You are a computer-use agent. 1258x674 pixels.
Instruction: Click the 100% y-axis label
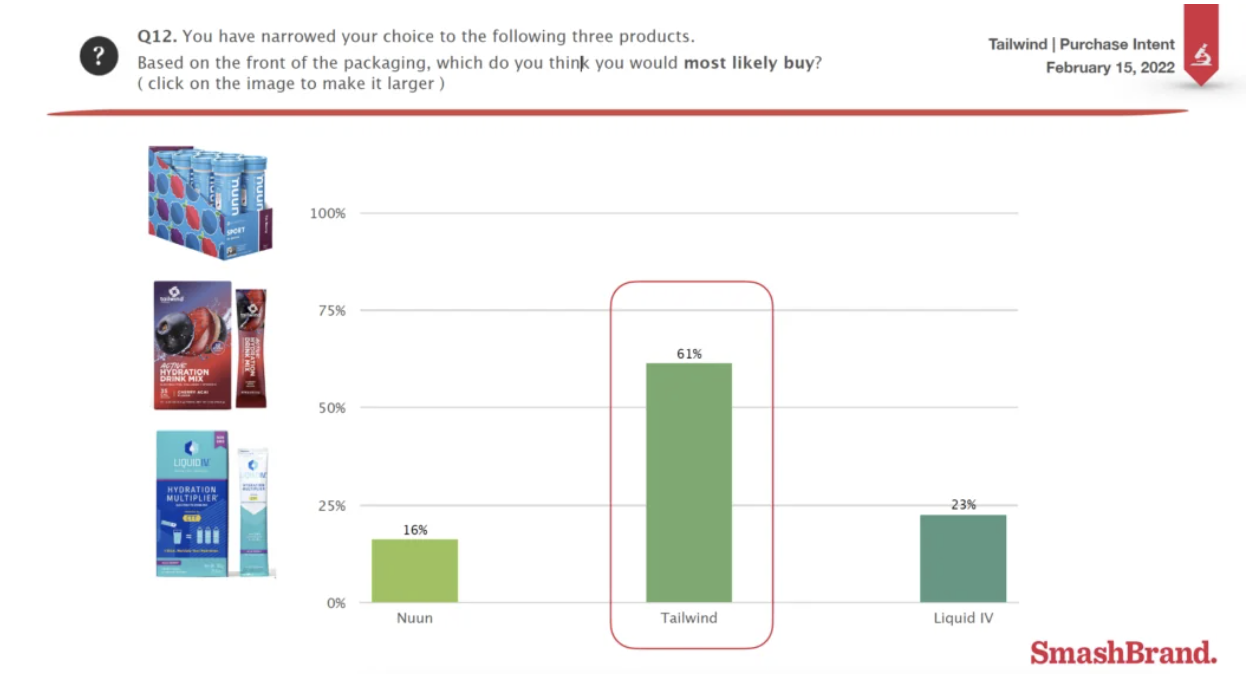point(327,213)
